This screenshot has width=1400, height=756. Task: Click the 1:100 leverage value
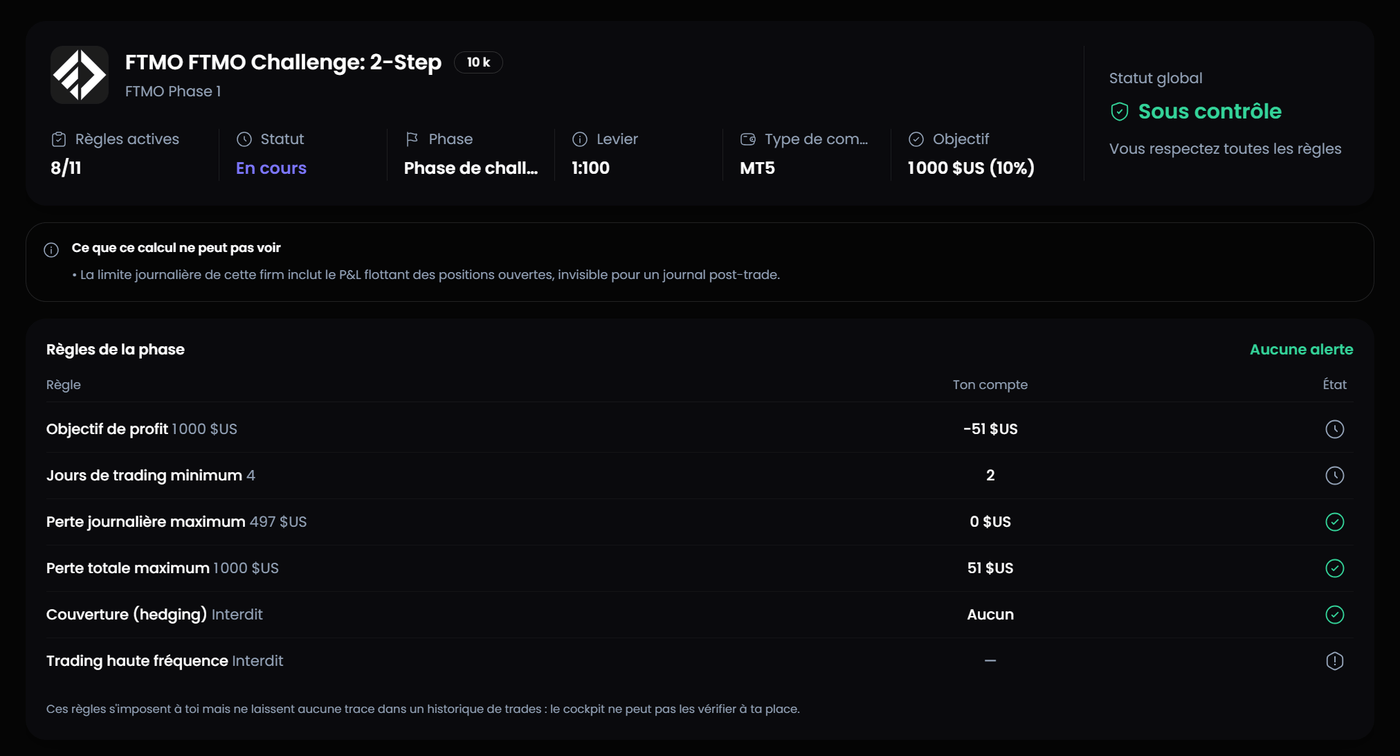point(591,168)
